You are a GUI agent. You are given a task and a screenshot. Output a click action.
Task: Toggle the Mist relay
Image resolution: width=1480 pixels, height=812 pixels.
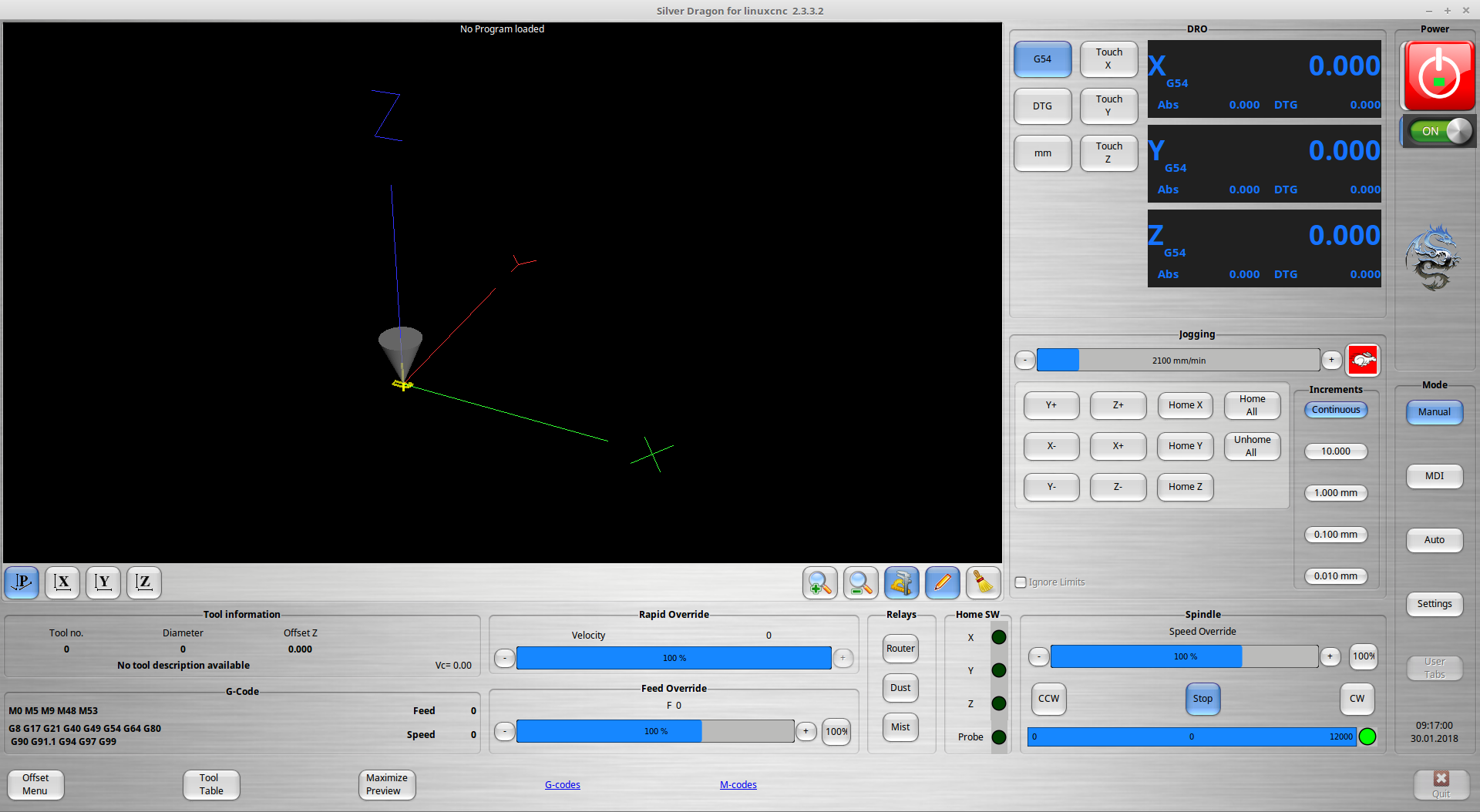[900, 727]
